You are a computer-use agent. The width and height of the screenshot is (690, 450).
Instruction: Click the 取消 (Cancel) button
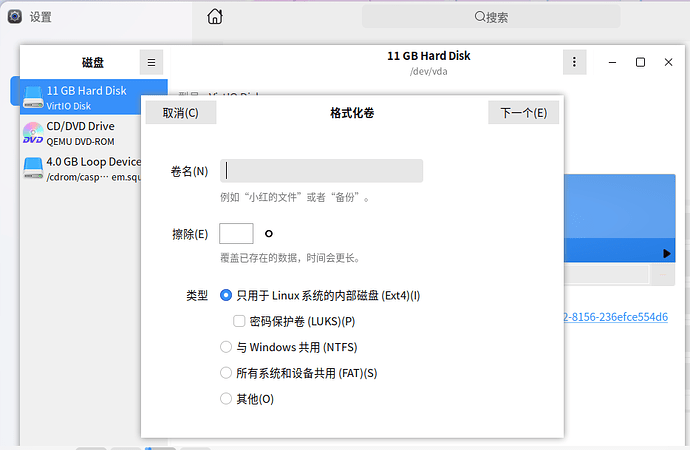coord(181,112)
